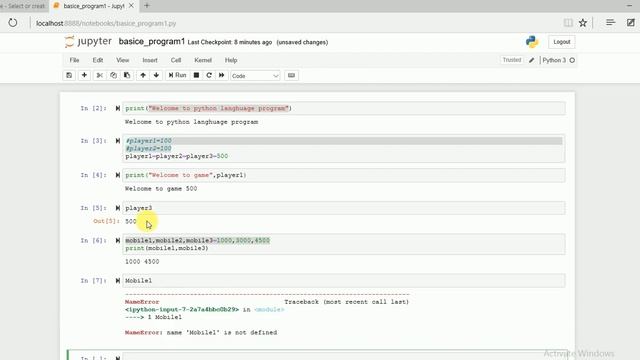Restart the kernel icon
This screenshot has height=360, width=640.
pyautogui.click(x=209, y=76)
